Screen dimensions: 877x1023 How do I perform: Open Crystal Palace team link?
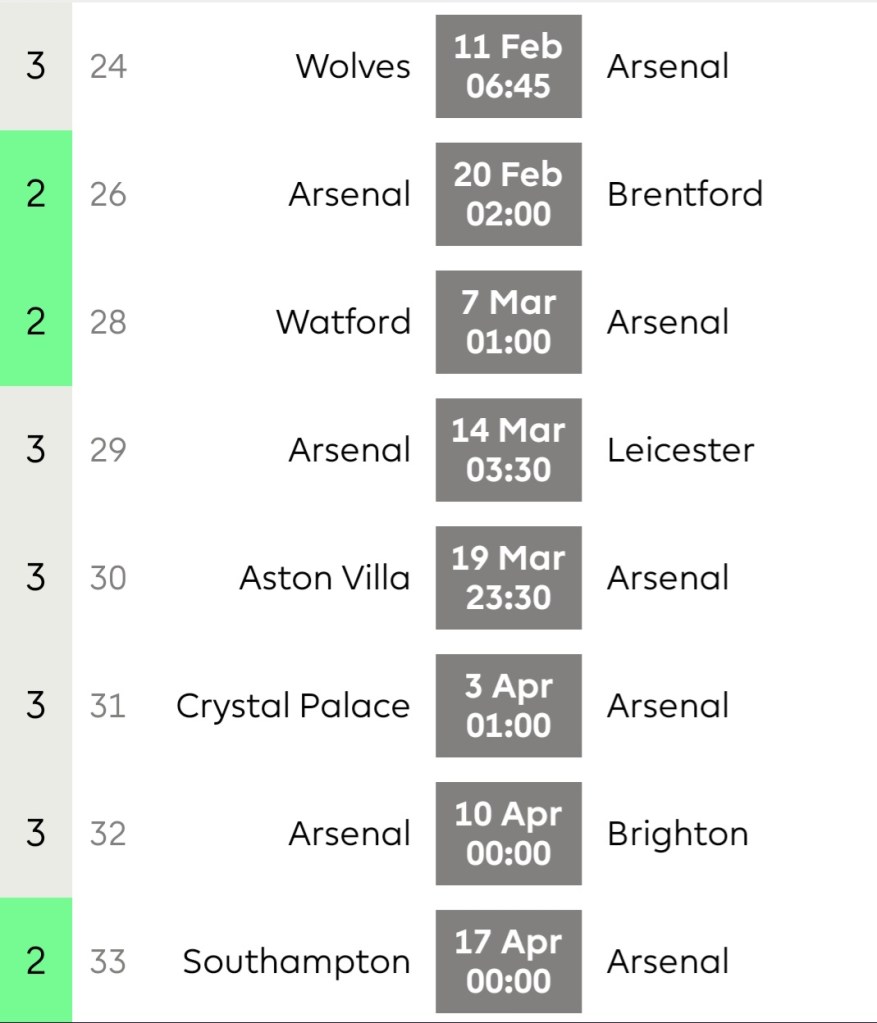(293, 706)
